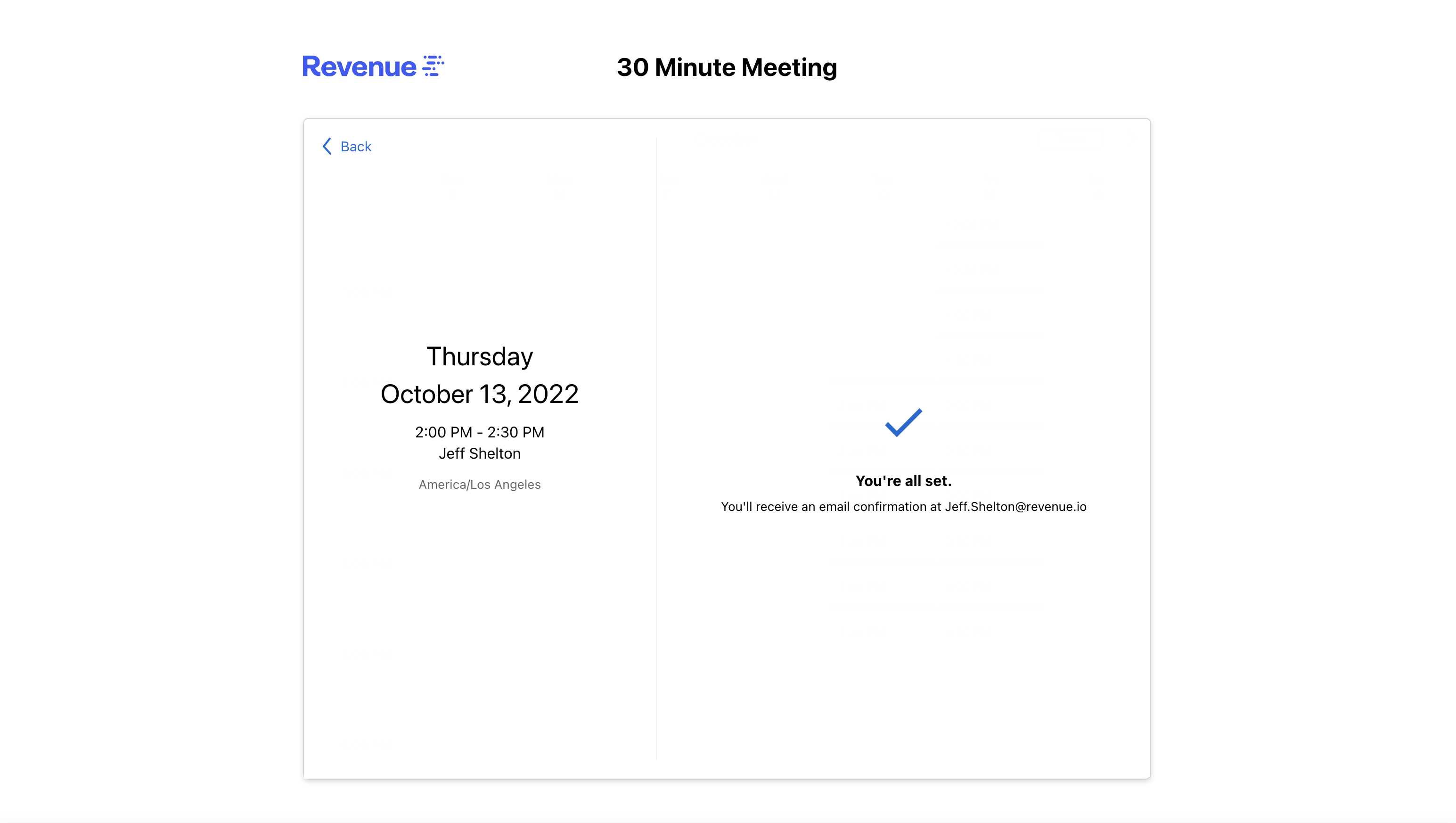The width and height of the screenshot is (1456, 823).
Task: Click the "You're all set." message
Action: pyautogui.click(x=903, y=481)
